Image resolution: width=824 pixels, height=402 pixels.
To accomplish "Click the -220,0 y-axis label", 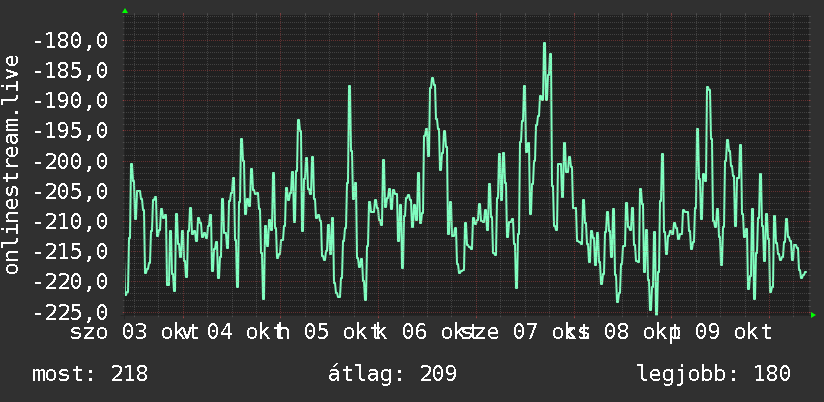I will pyautogui.click(x=70, y=282).
